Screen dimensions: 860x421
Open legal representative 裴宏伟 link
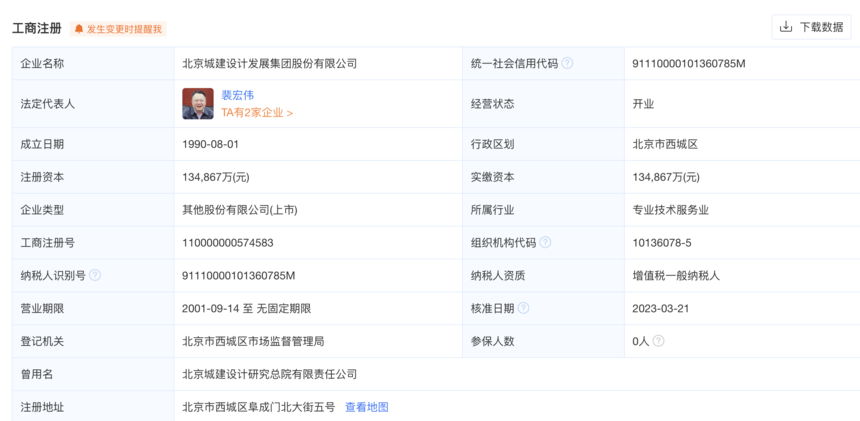(237, 95)
